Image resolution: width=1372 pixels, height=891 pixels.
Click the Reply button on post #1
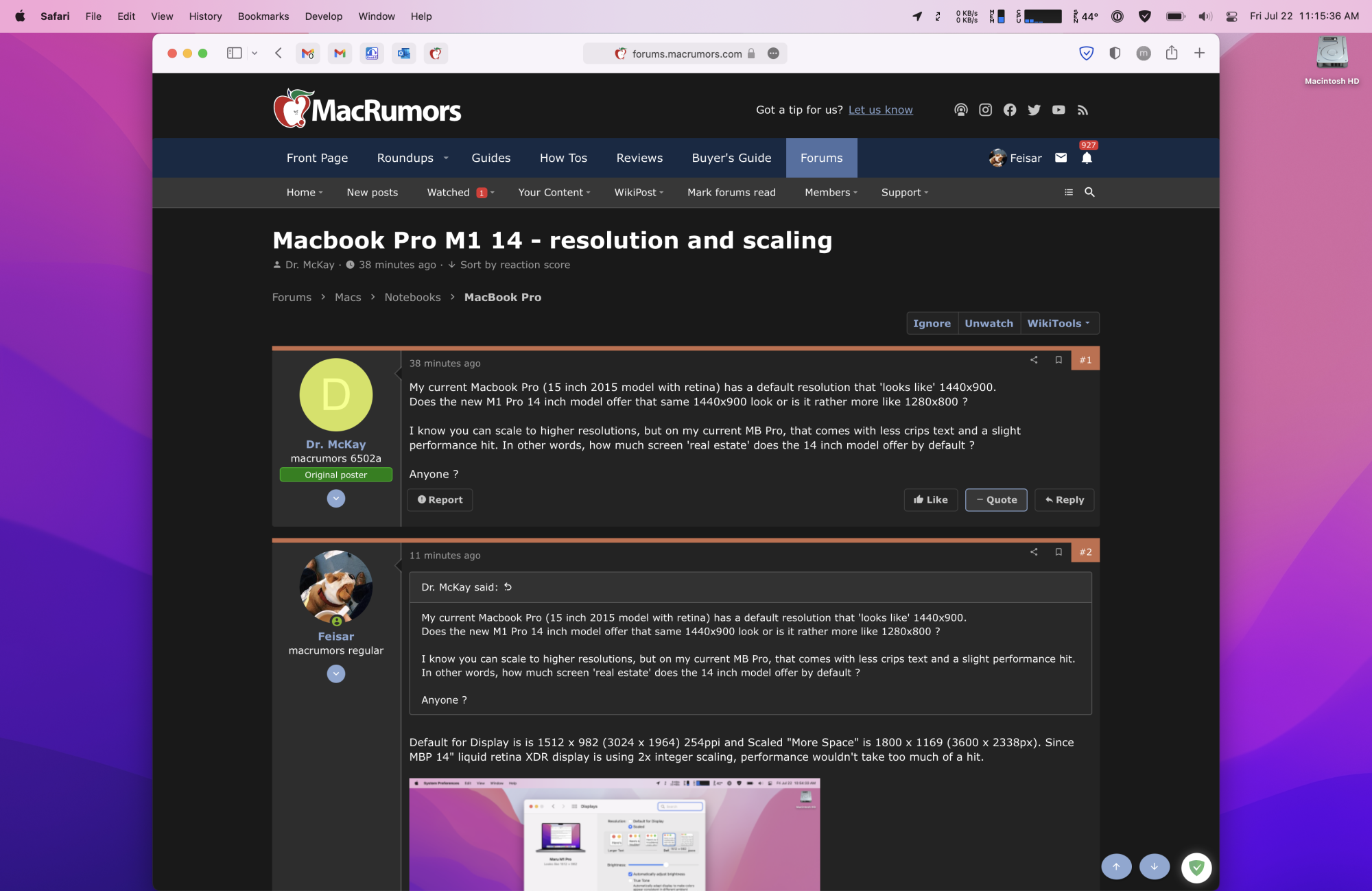point(1063,499)
